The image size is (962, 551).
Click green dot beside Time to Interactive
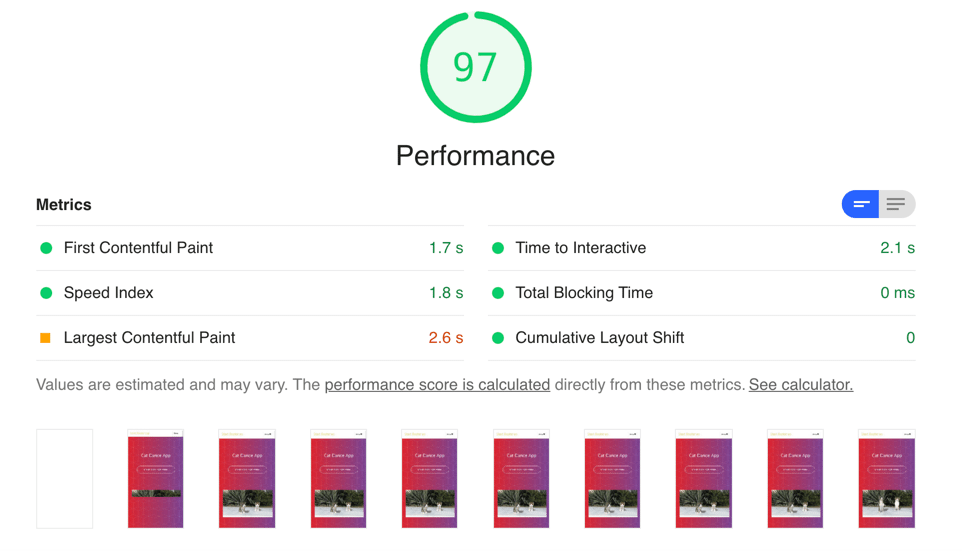(x=498, y=248)
